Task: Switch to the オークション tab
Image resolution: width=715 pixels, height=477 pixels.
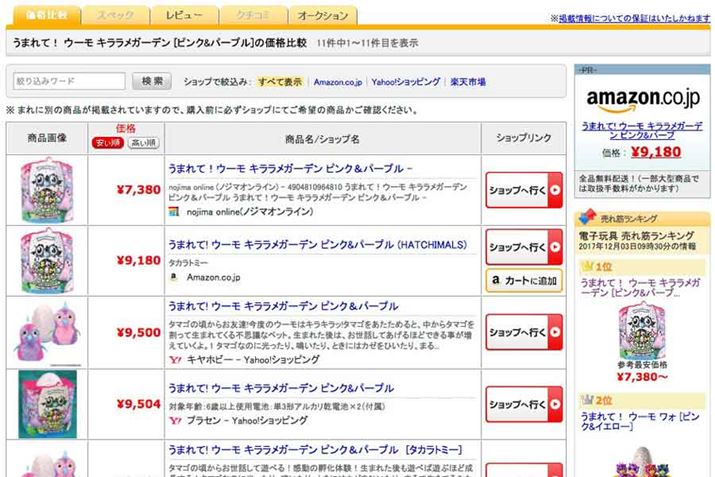Action: coord(324,15)
